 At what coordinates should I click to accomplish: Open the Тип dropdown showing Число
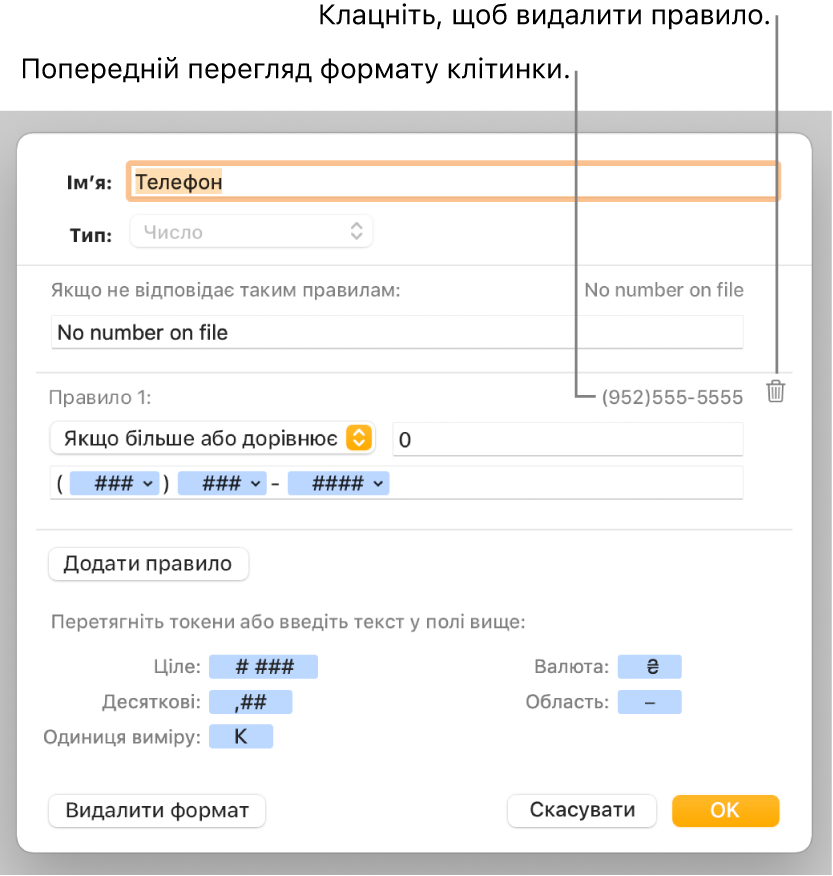click(x=251, y=231)
